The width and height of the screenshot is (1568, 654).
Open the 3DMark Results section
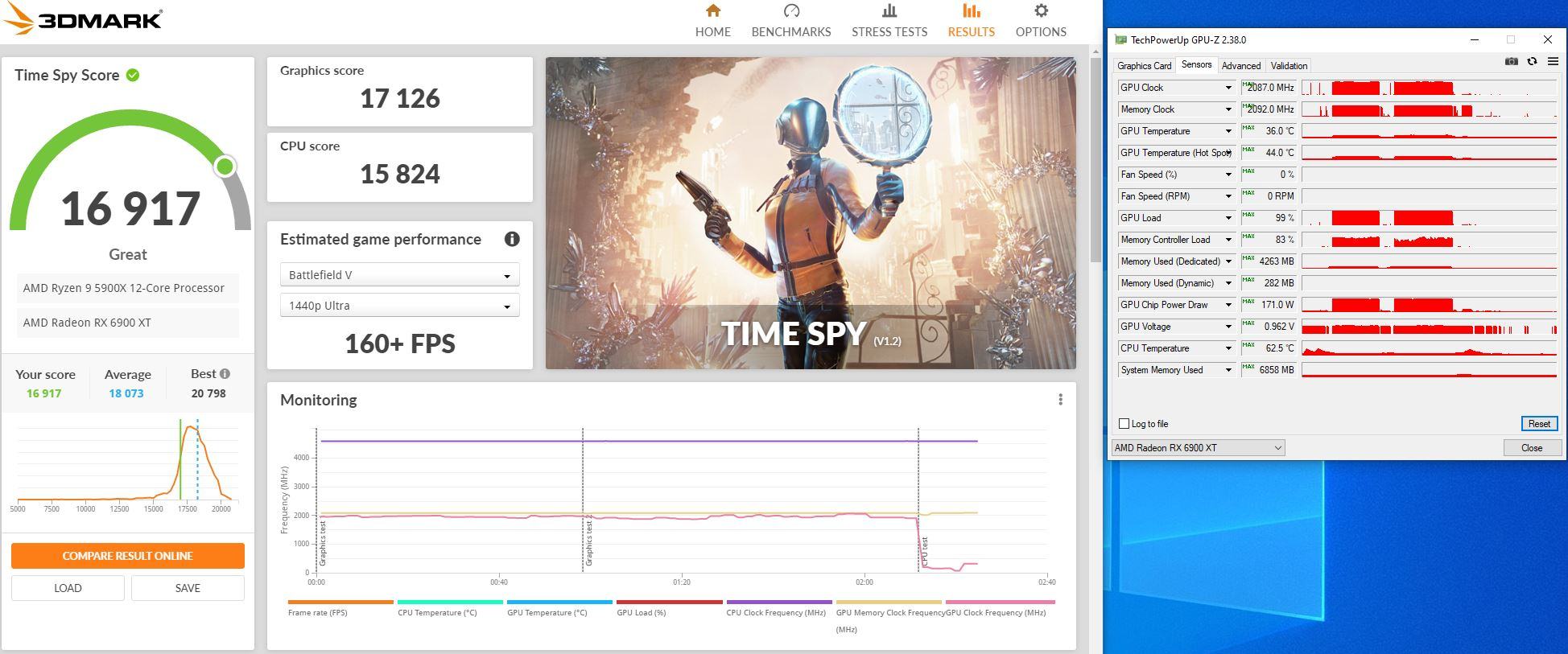[x=971, y=21]
